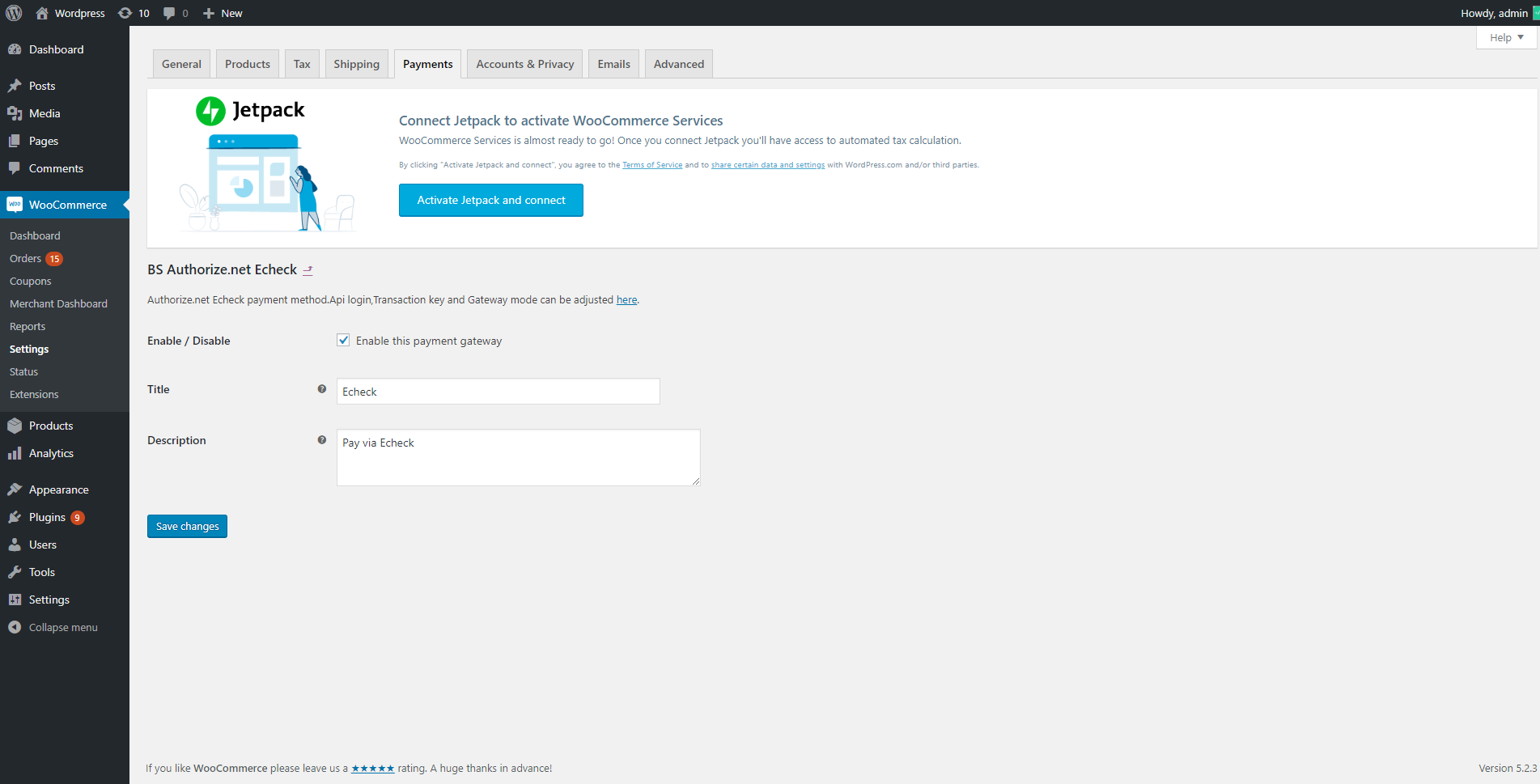Open the updates icon showing 10
This screenshot has width=1540, height=784.
click(125, 13)
